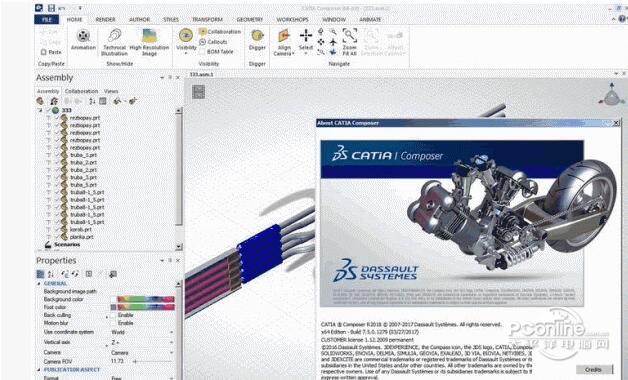Open the Select tool dropdown arrow

pos(306,54)
